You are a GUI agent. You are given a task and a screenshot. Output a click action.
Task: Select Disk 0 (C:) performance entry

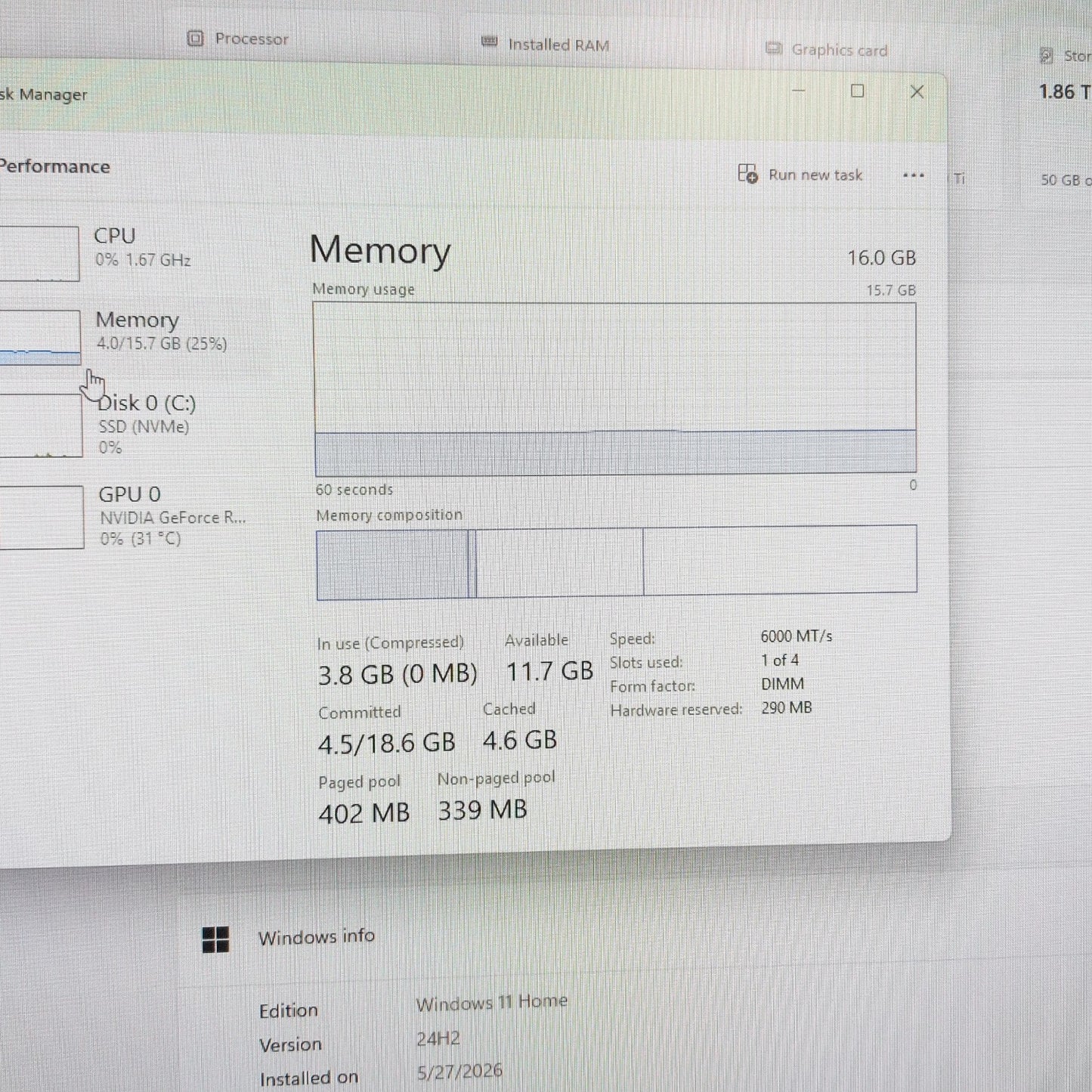pos(121,425)
